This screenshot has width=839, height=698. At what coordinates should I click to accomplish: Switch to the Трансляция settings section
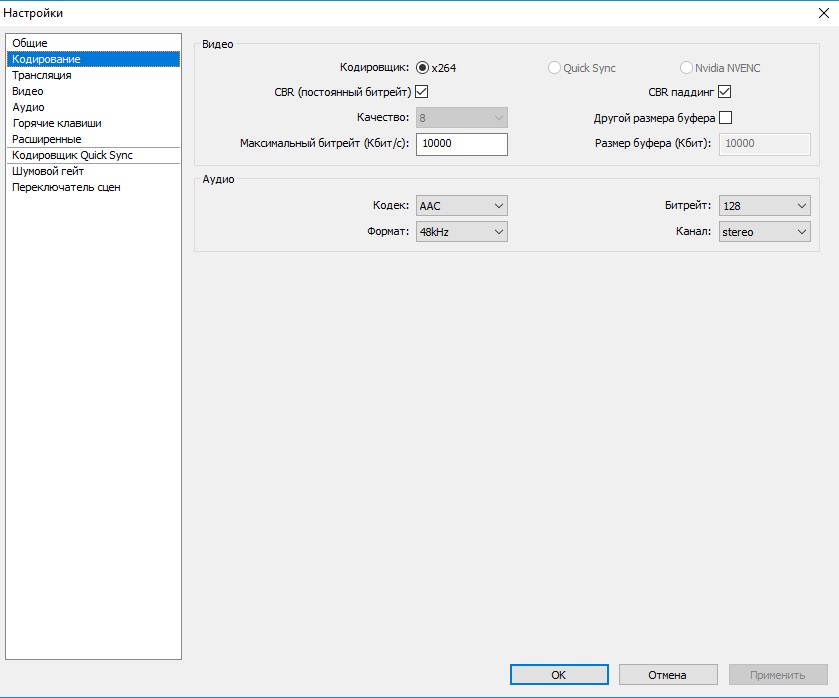(x=42, y=75)
